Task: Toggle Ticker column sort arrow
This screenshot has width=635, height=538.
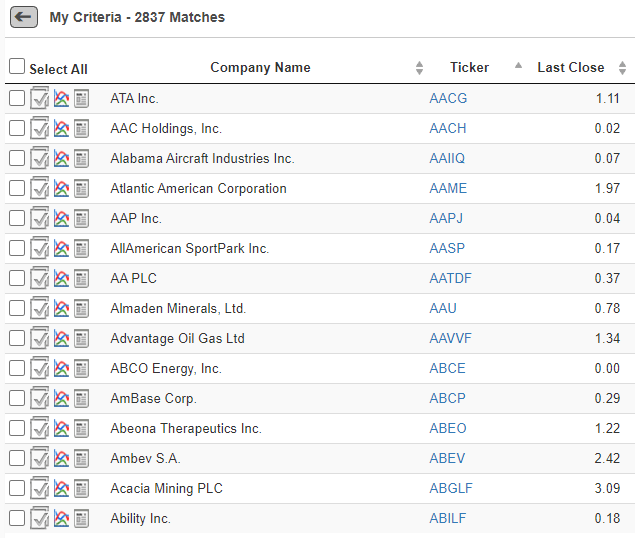Action: [518, 65]
